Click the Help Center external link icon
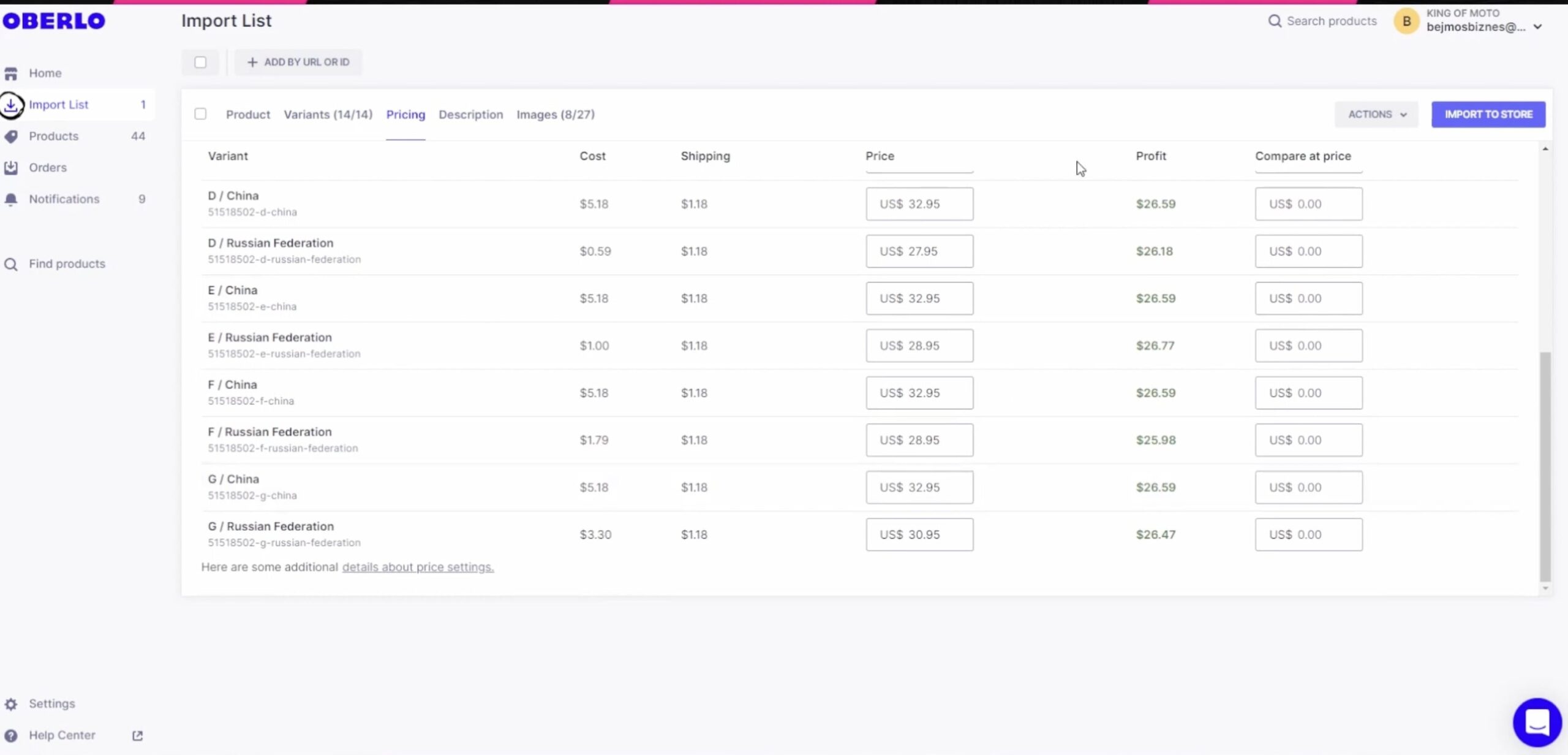The image size is (1568, 755). point(137,735)
